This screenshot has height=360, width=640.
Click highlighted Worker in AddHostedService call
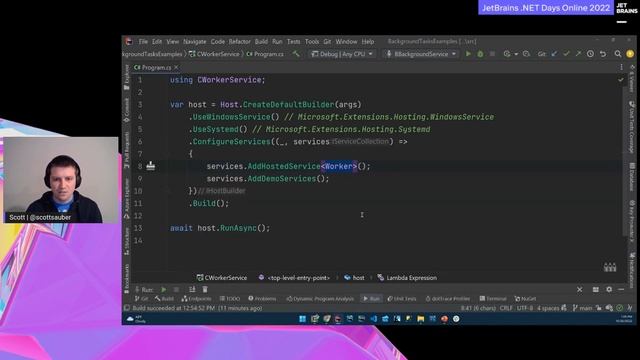[339, 166]
